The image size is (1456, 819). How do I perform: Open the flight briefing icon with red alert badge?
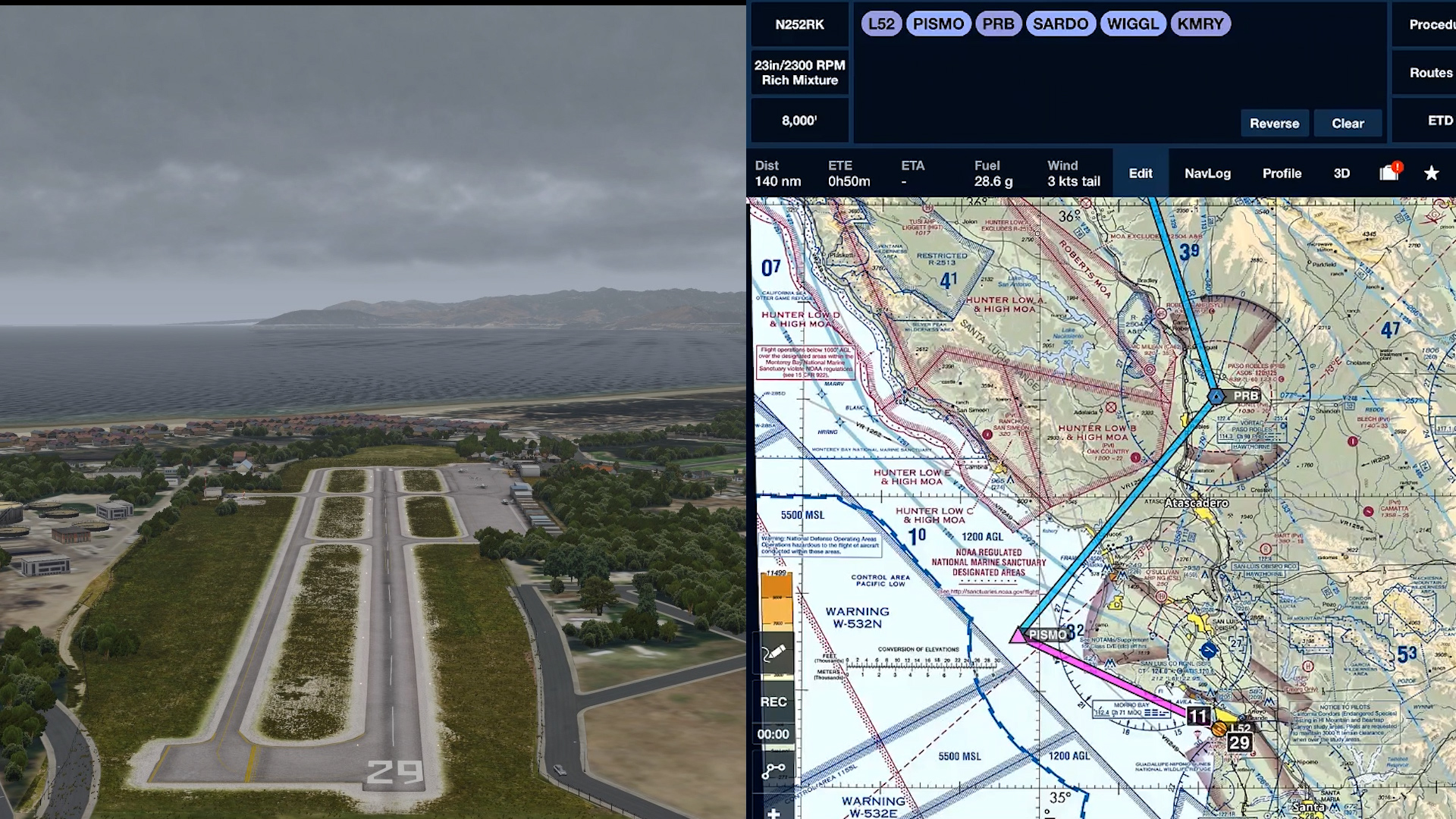coord(1388,173)
